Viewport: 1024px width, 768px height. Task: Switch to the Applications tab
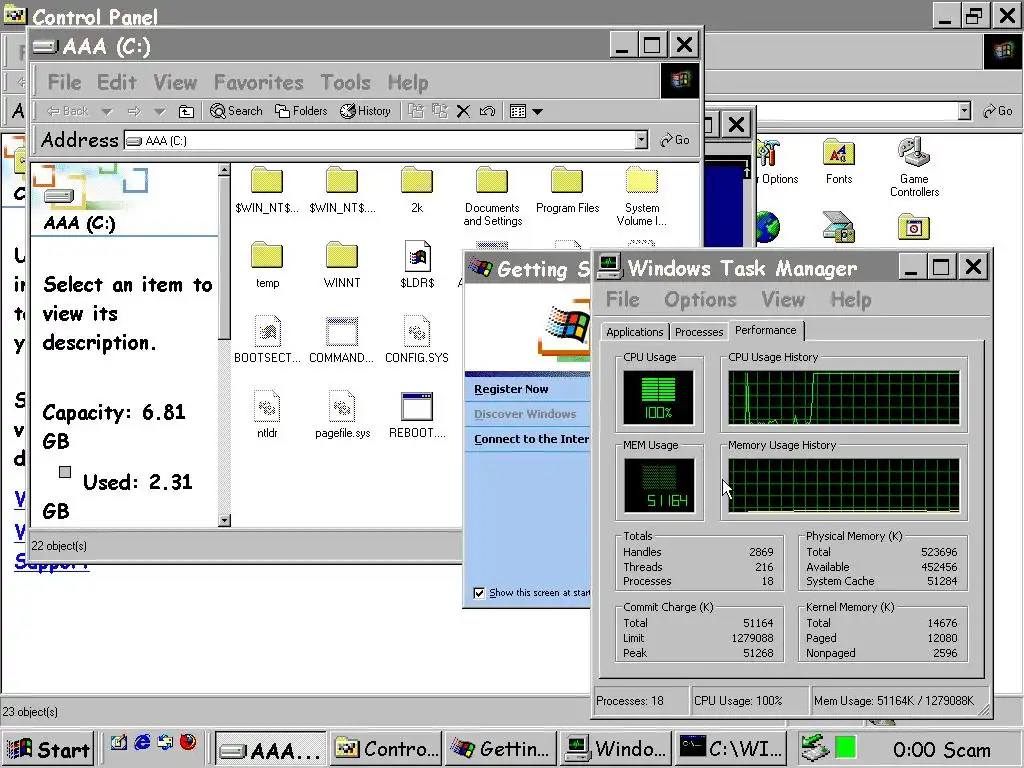[634, 332]
